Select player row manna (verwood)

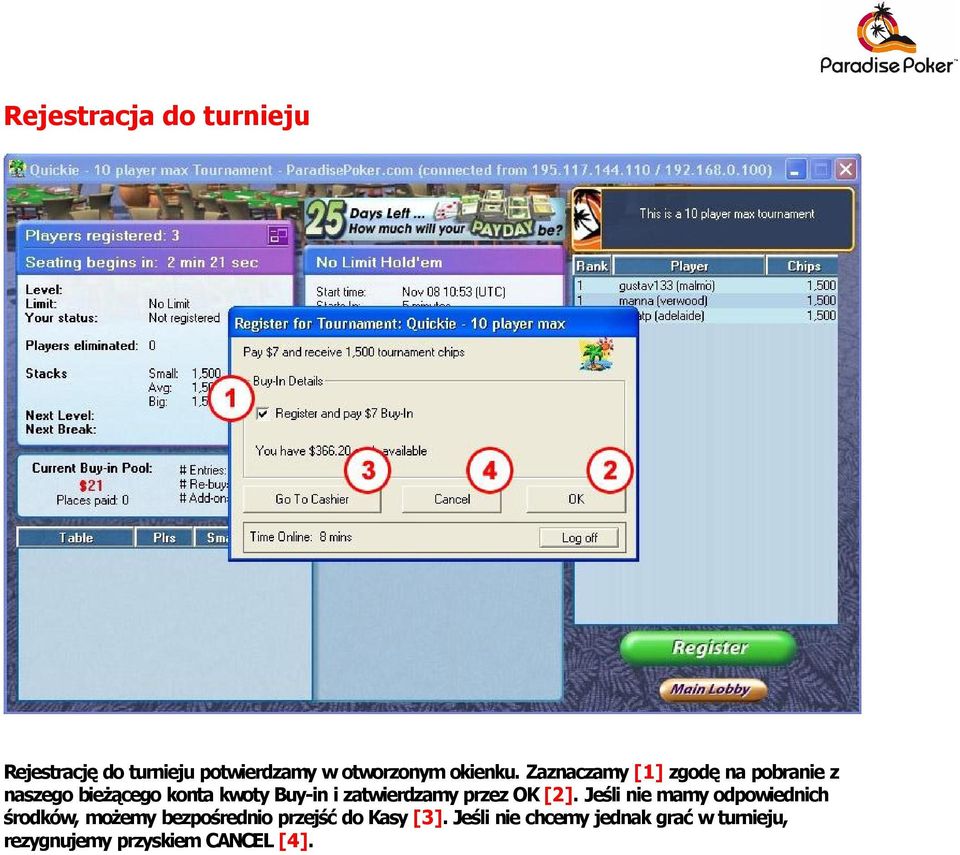click(706, 301)
